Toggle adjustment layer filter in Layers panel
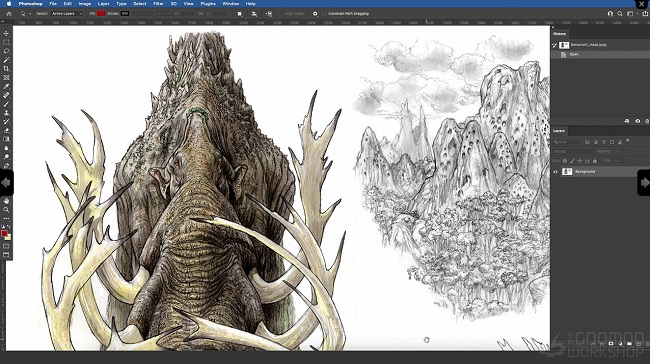Viewport: 650px width, 364px height. pyautogui.click(x=596, y=142)
